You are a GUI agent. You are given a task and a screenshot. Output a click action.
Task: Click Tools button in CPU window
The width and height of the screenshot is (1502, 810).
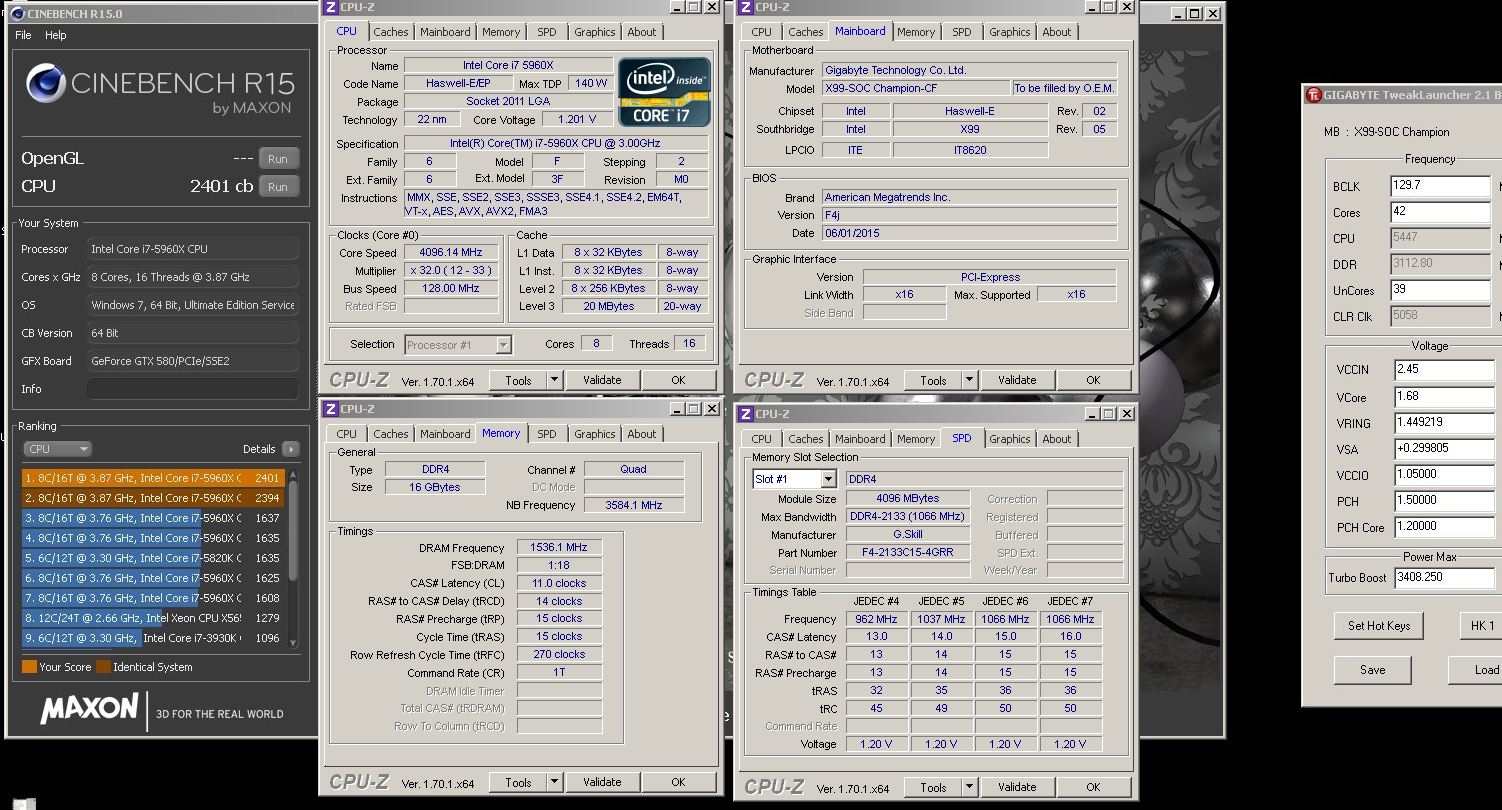[518, 380]
